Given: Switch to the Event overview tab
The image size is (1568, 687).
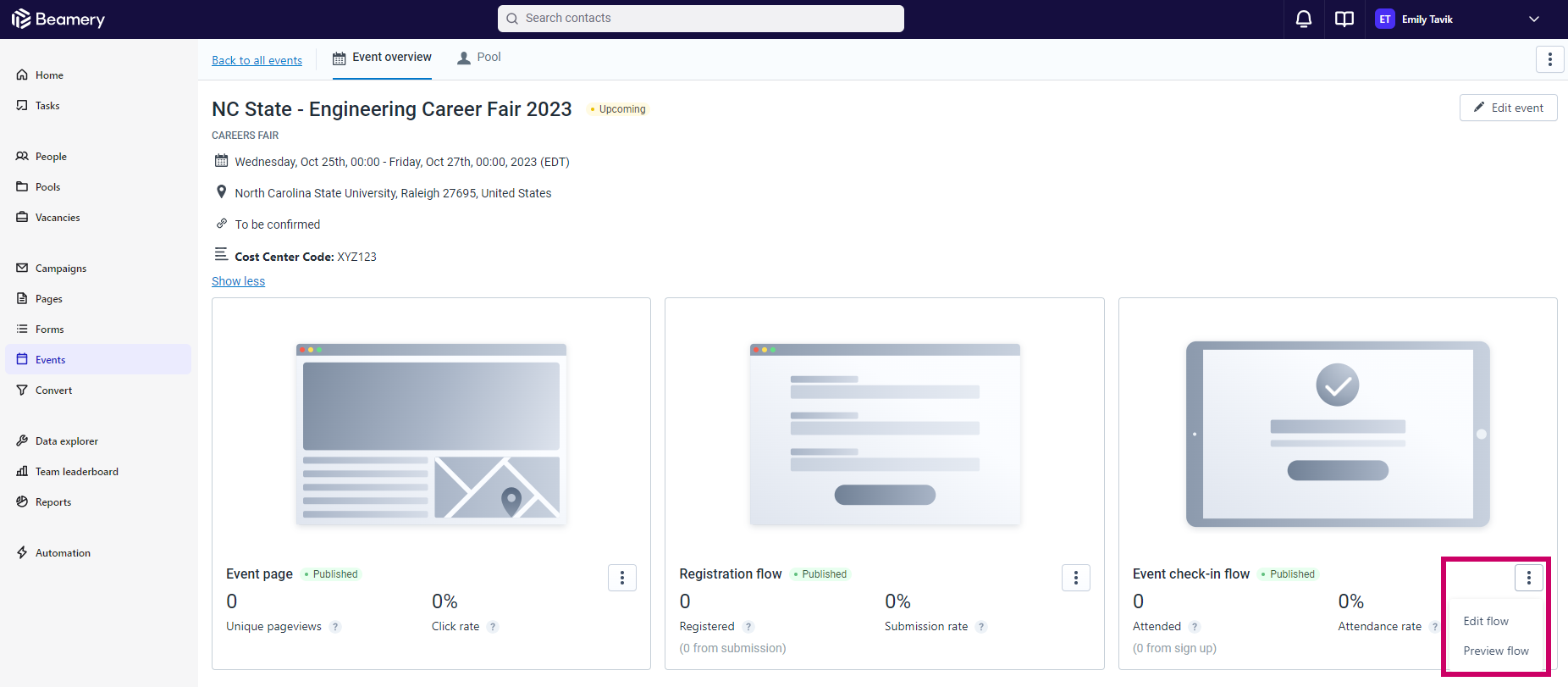Looking at the screenshot, I should pos(382,58).
